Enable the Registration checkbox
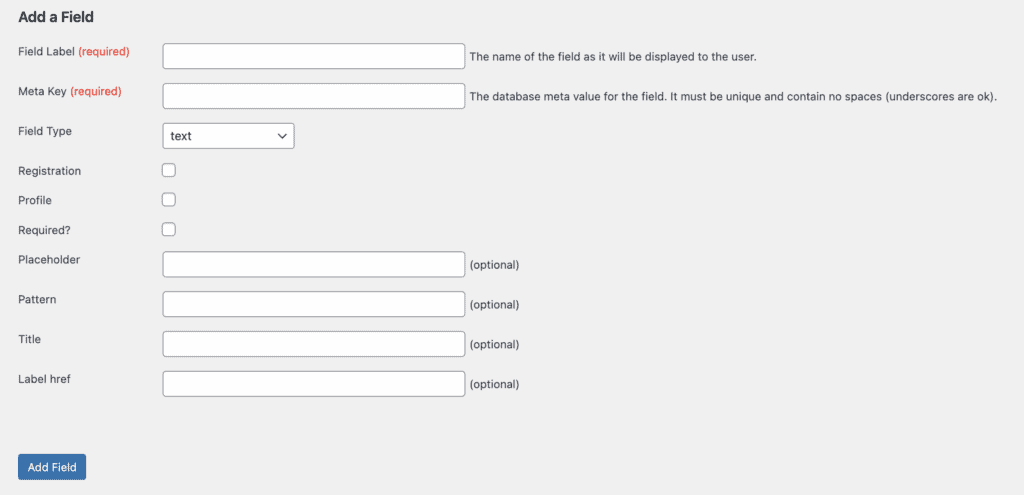Image resolution: width=1024 pixels, height=495 pixels. [169, 170]
